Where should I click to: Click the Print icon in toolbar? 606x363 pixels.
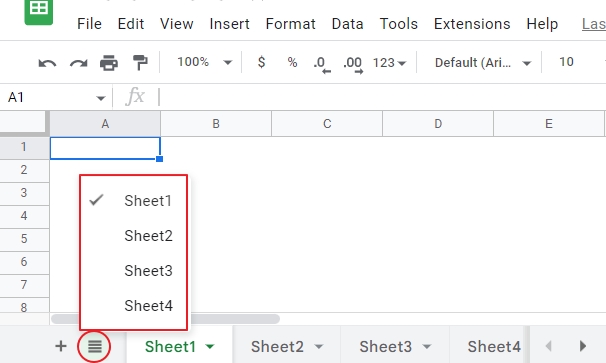coord(109,63)
